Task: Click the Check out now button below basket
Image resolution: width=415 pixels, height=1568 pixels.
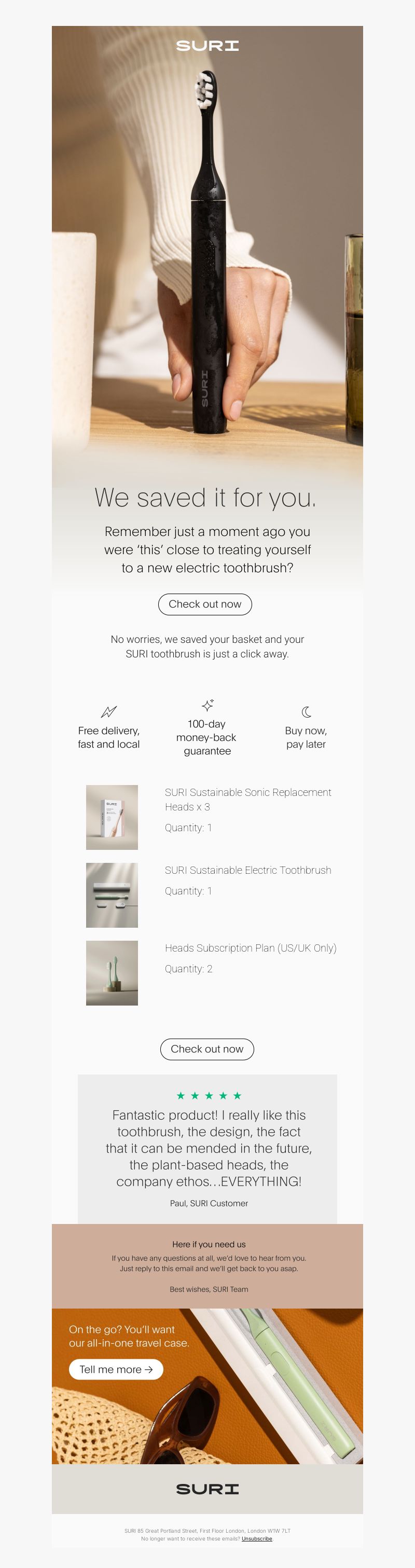Action: coord(207,1049)
